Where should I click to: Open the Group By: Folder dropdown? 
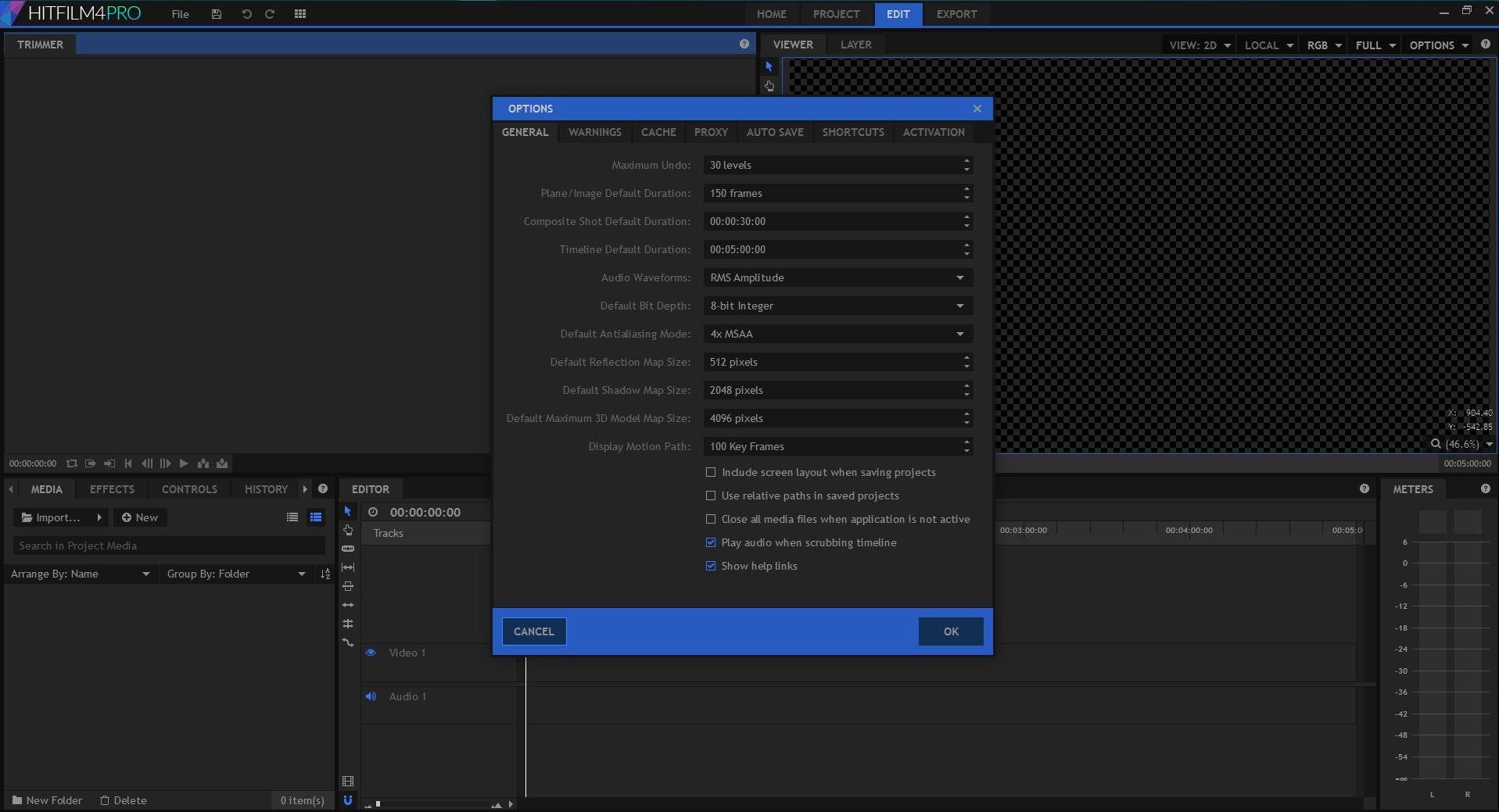[x=236, y=574]
